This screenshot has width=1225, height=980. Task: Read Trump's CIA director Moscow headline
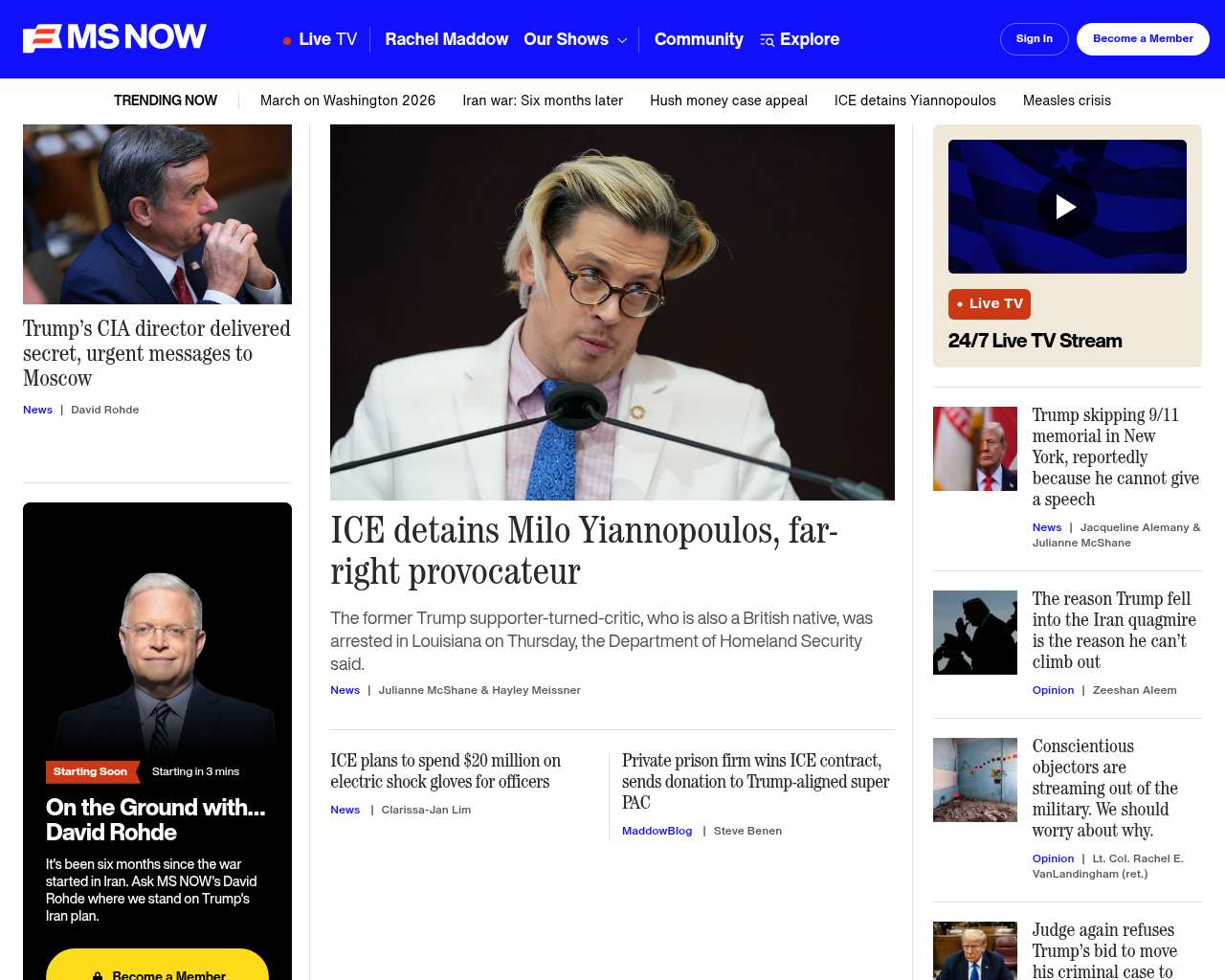(x=157, y=353)
